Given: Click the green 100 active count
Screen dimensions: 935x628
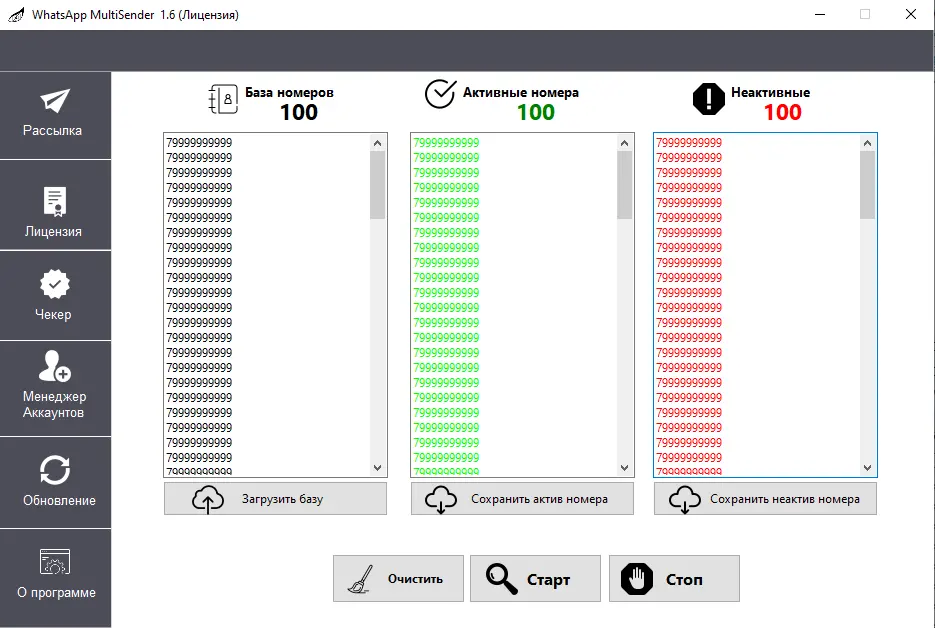Looking at the screenshot, I should click(535, 112).
